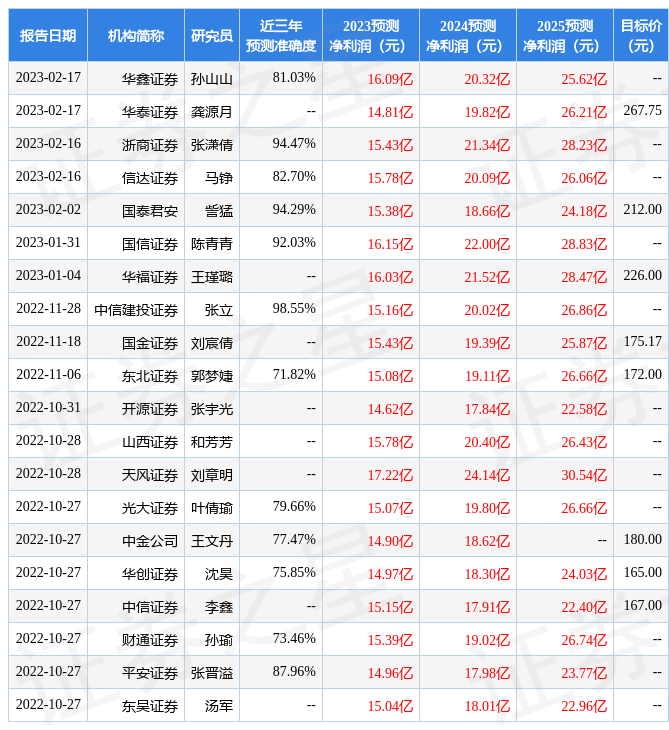Click researcher name 张立
This screenshot has width=669, height=730.
(x=219, y=310)
